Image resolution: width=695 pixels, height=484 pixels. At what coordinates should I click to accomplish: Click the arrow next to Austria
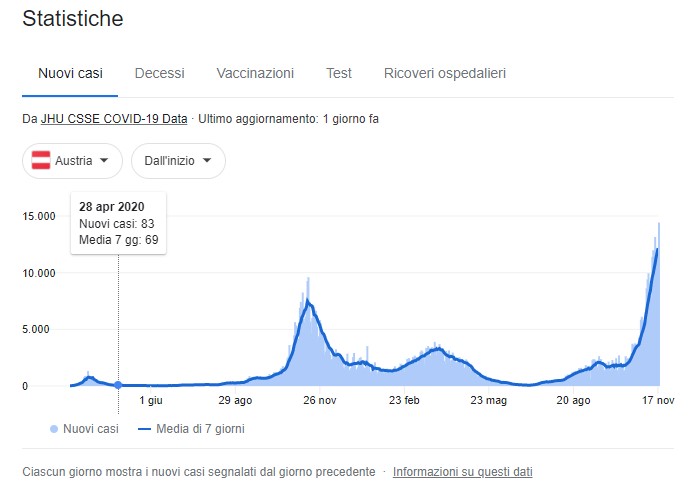104,160
